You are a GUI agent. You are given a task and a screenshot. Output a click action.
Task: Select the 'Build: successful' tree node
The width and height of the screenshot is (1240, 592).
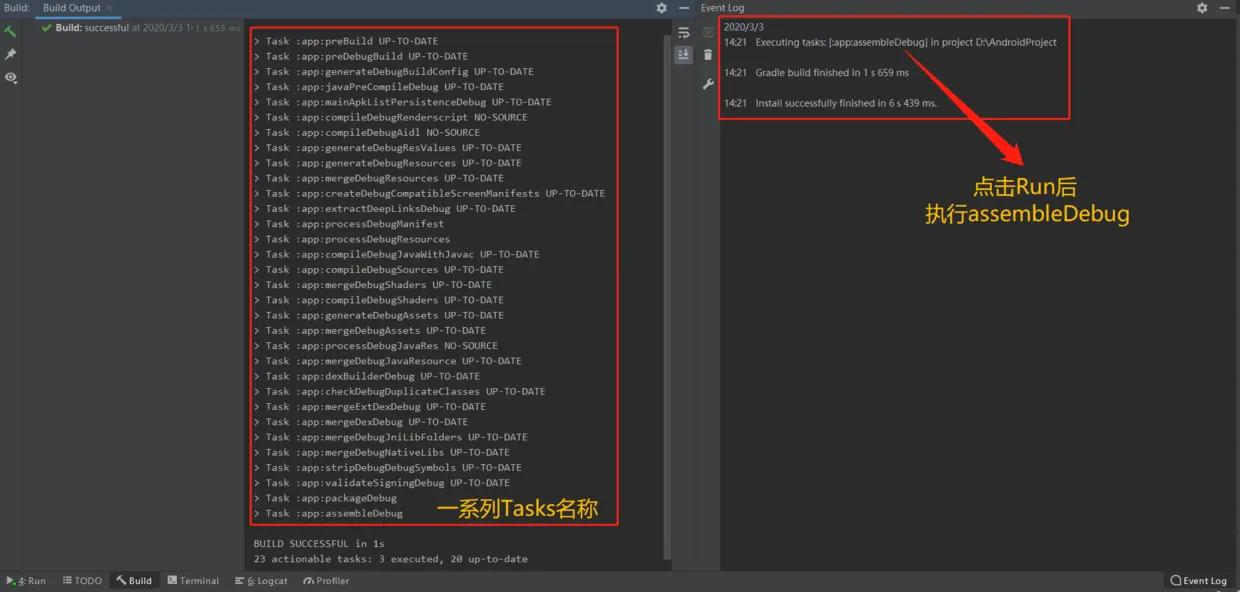(141, 28)
